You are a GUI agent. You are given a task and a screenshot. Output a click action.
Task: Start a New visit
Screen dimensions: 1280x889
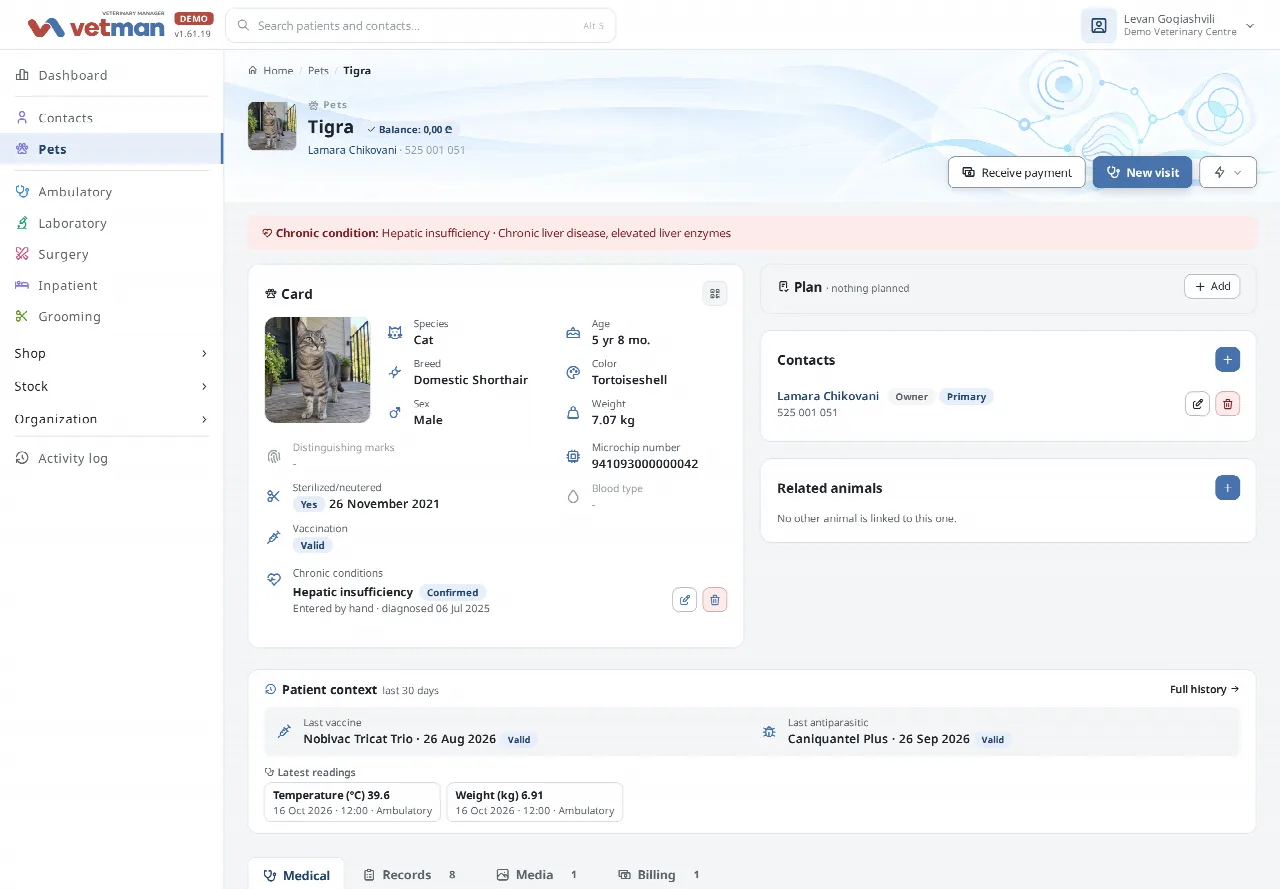[1142, 172]
